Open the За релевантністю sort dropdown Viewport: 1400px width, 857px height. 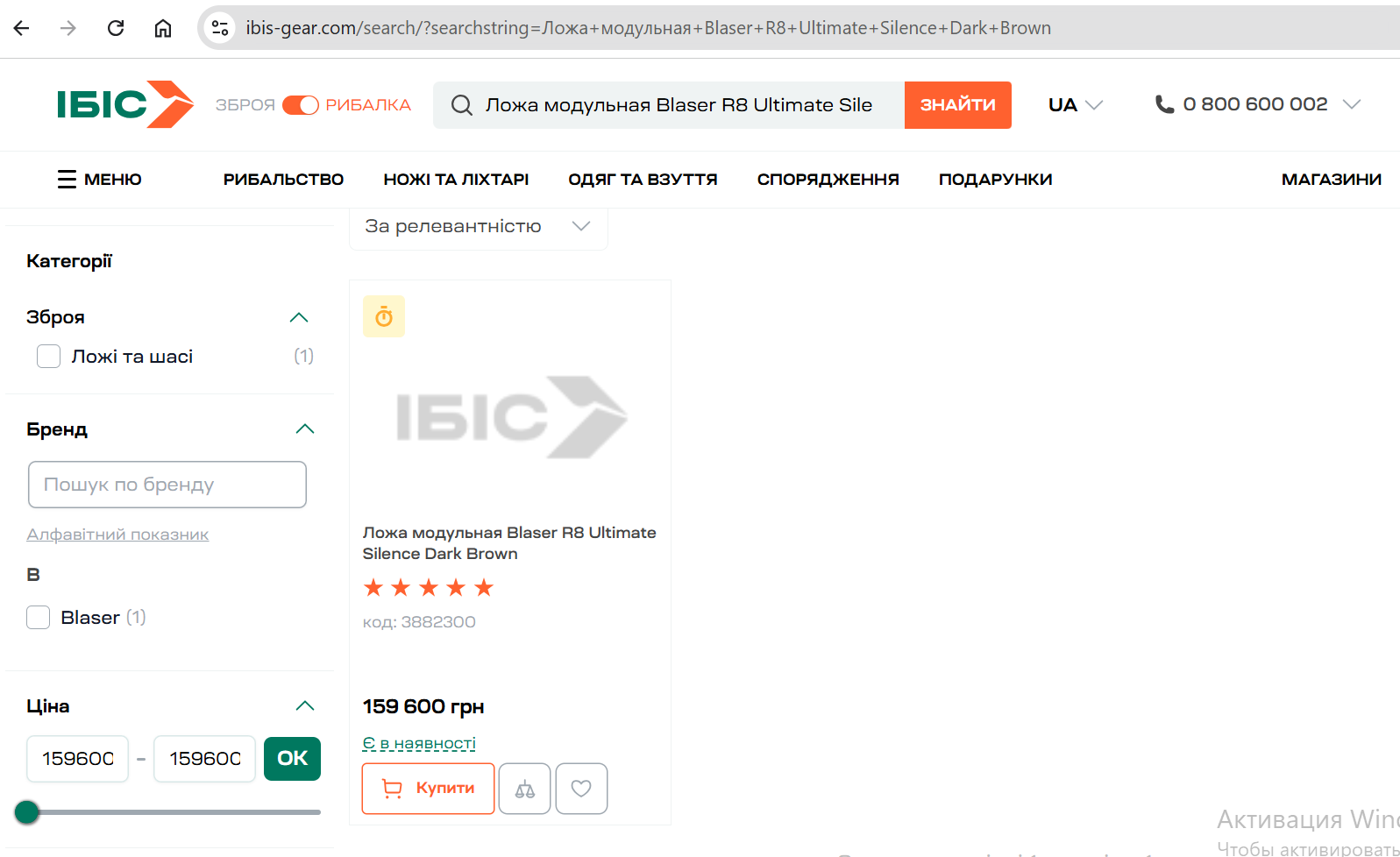(479, 227)
